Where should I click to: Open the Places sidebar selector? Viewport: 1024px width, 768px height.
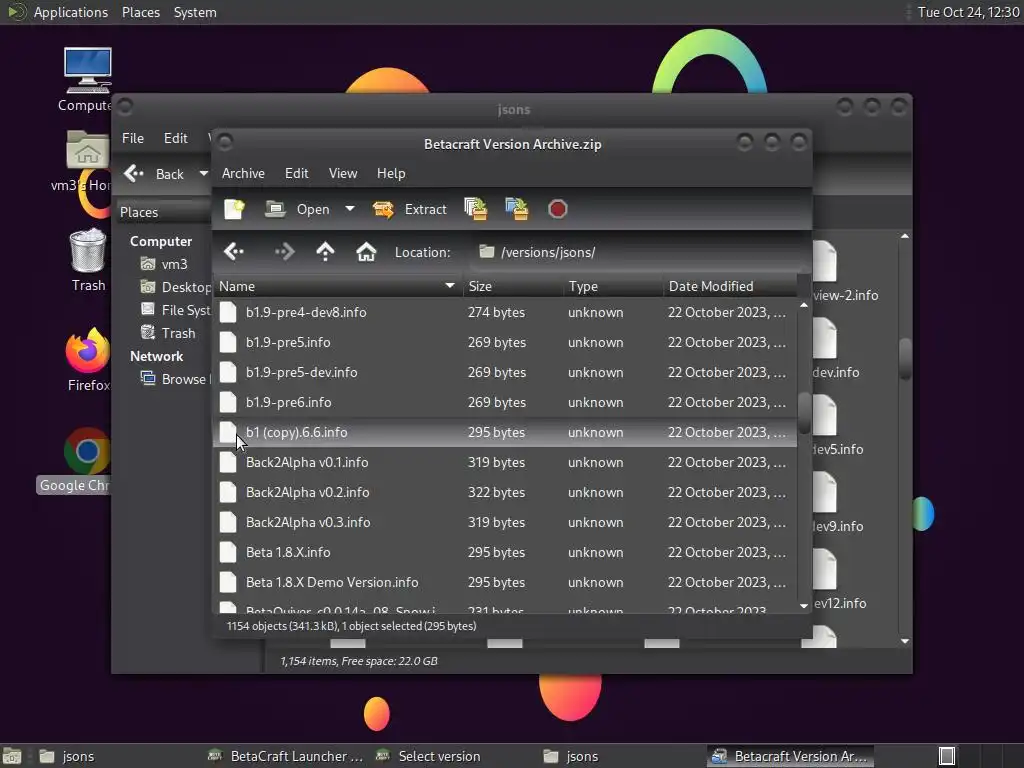163,212
